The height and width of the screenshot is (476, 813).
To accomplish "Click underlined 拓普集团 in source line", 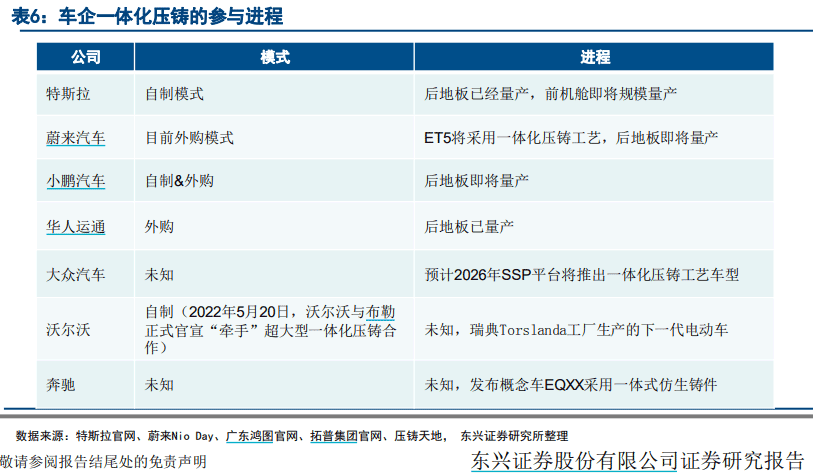I will 334,436.
